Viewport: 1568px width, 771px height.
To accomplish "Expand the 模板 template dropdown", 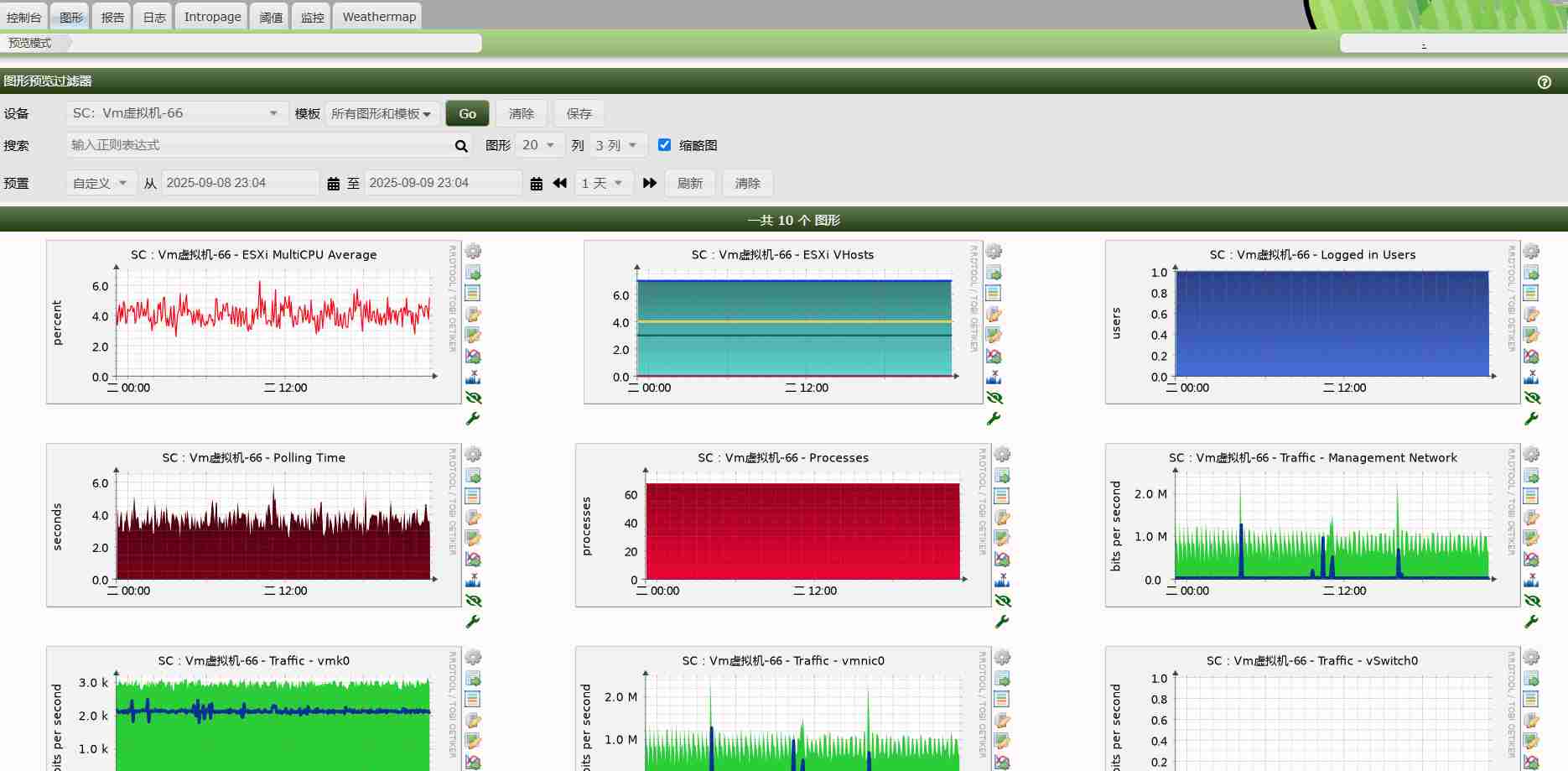I will coord(382,114).
